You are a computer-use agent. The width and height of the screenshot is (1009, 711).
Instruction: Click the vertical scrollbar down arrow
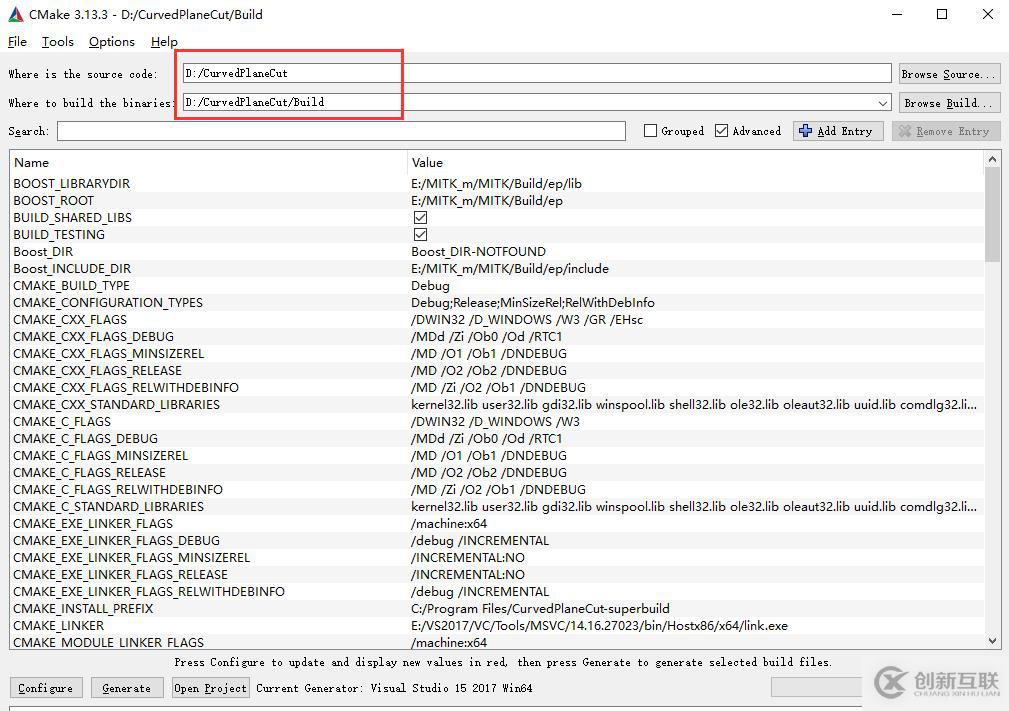tap(992, 640)
